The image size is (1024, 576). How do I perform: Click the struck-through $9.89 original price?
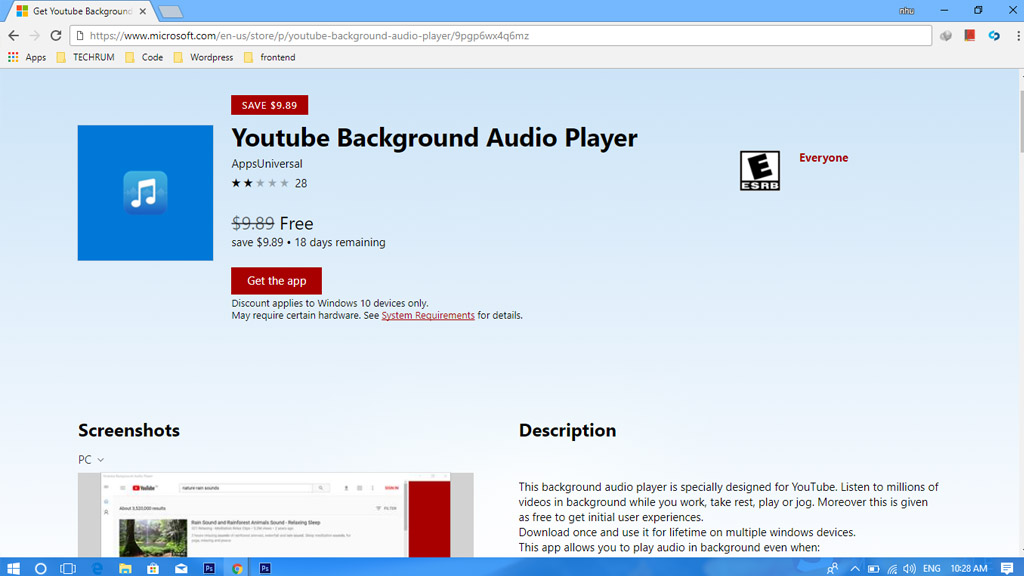pos(253,223)
